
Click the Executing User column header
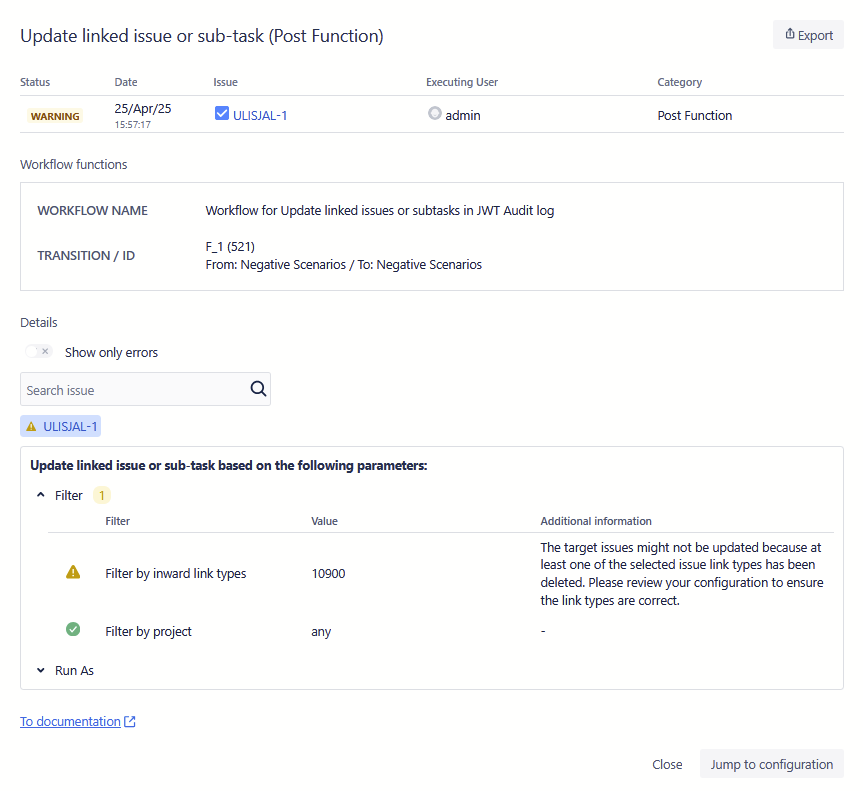tap(462, 82)
